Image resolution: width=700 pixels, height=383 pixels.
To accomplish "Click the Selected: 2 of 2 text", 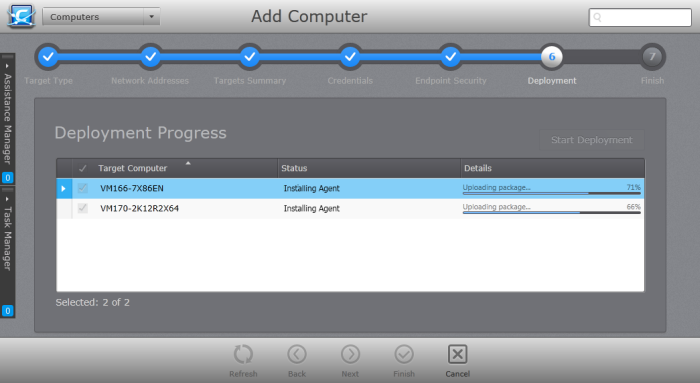I will [x=92, y=303].
